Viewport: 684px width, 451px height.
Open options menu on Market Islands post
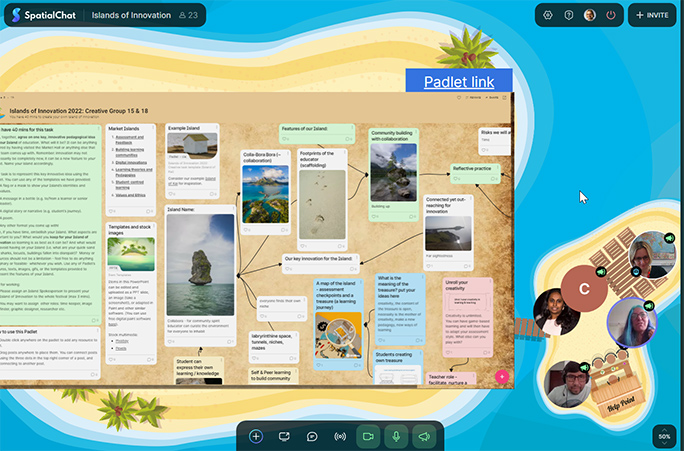click(x=153, y=128)
